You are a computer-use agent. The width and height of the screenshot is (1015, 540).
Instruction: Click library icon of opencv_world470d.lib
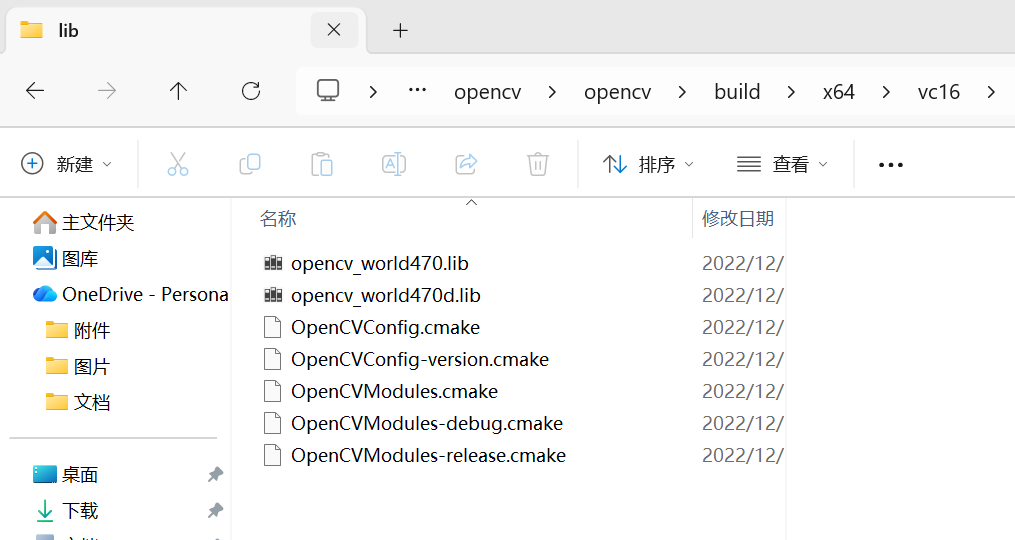273,295
